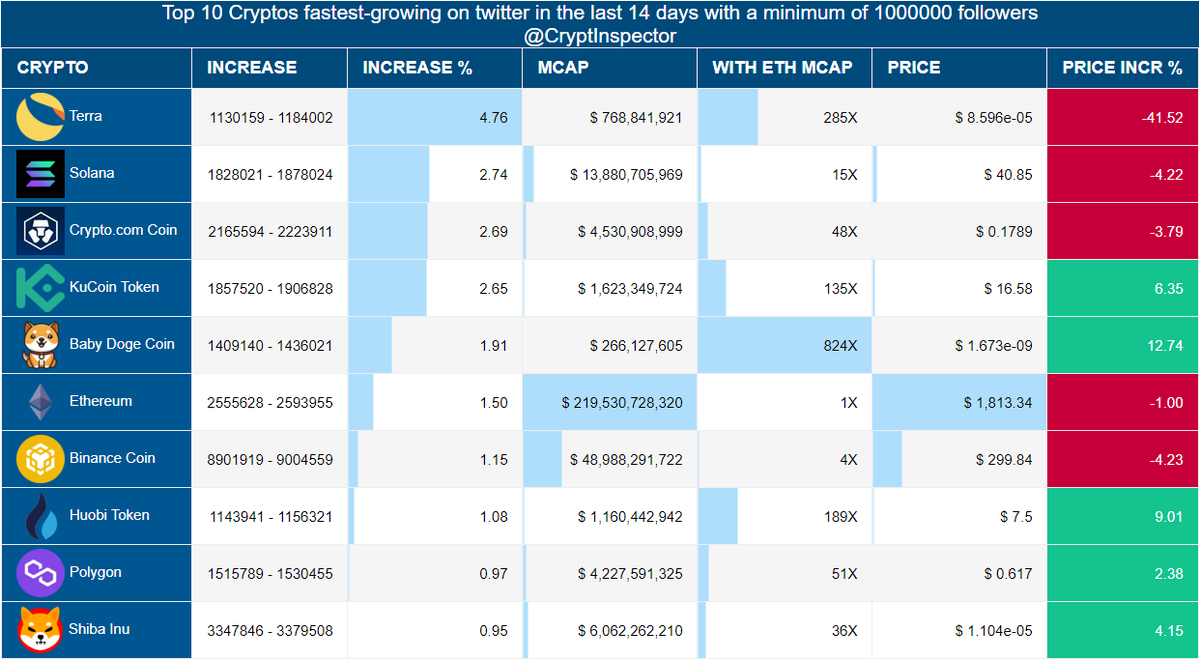Click the Binance Coin name label

point(113,458)
